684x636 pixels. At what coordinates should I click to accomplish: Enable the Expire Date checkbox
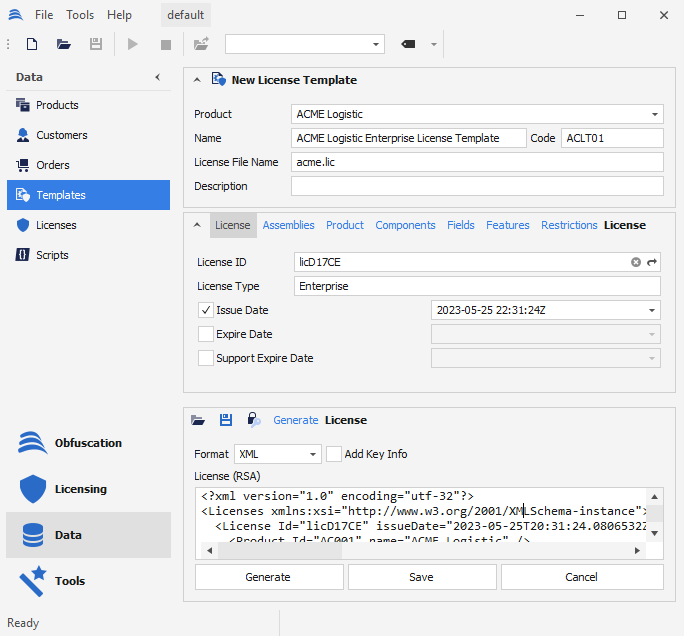[x=206, y=334]
